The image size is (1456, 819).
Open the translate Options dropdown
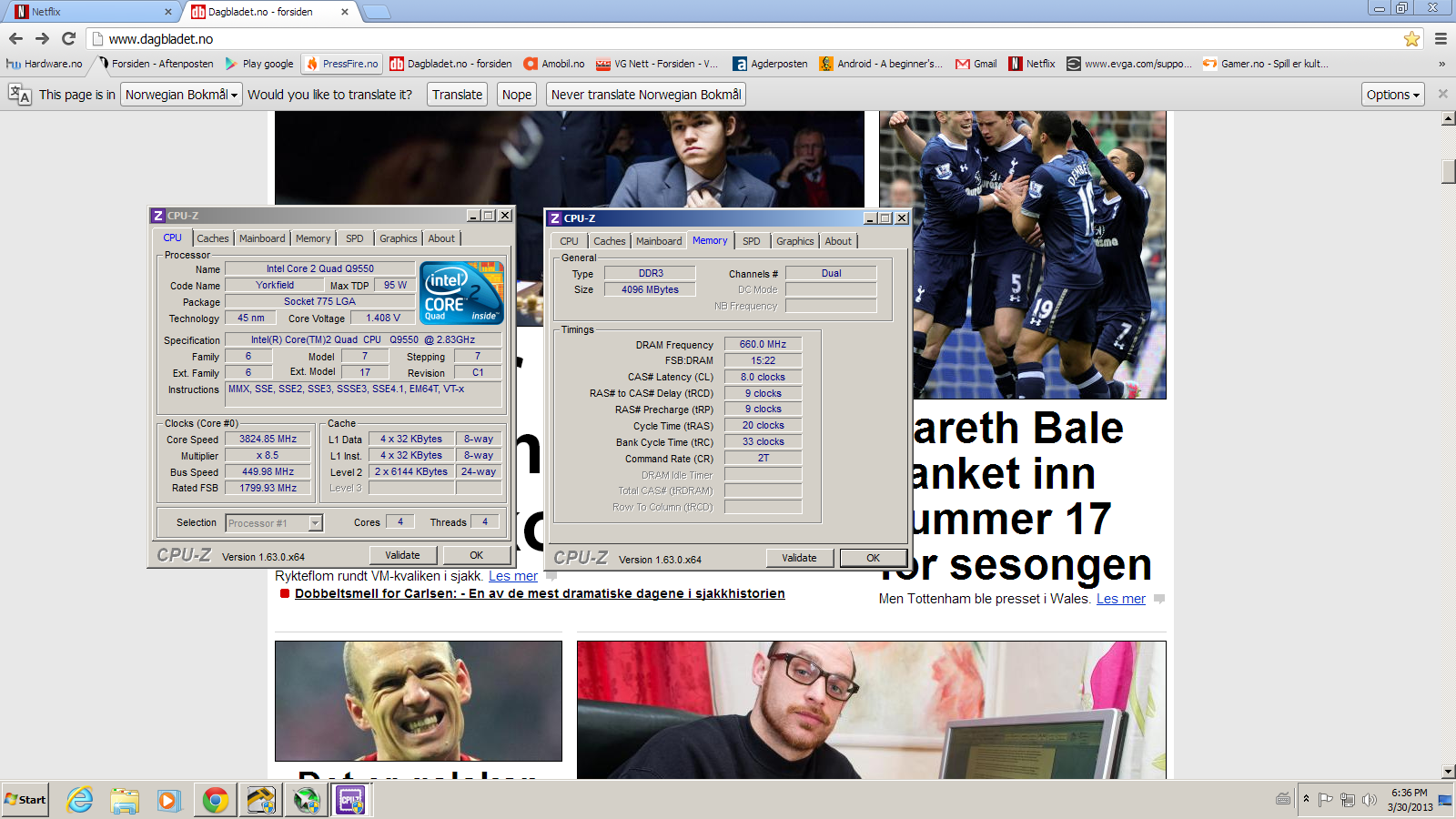click(1393, 95)
